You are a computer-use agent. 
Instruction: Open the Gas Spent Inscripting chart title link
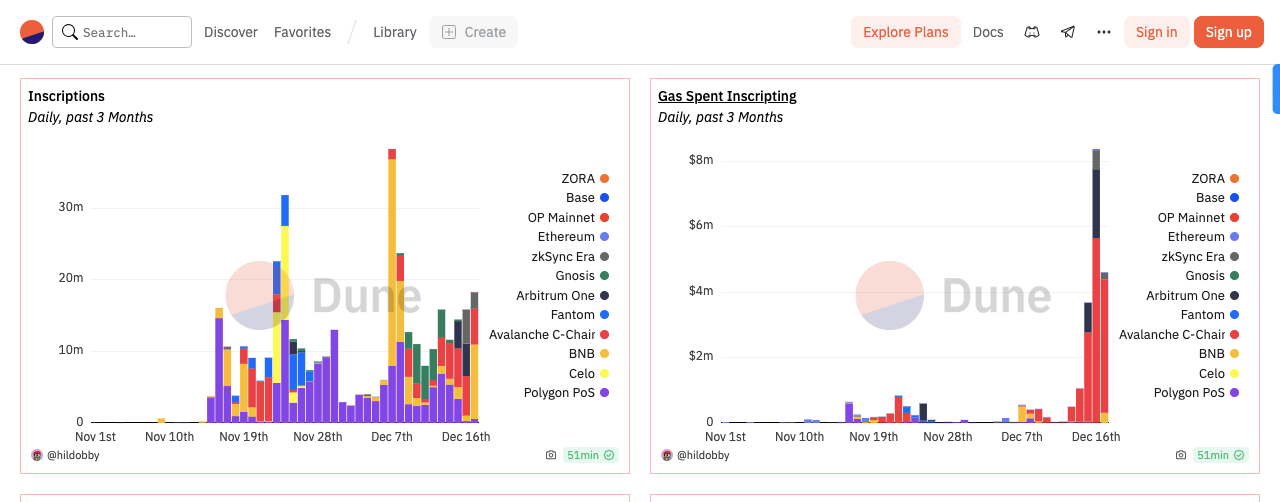727,96
